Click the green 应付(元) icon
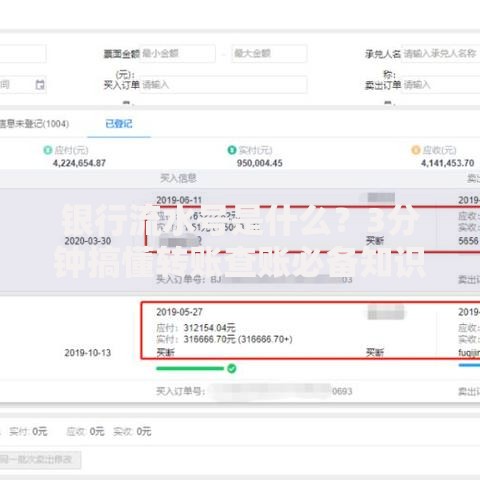The height and width of the screenshot is (480, 480). [x=48, y=150]
